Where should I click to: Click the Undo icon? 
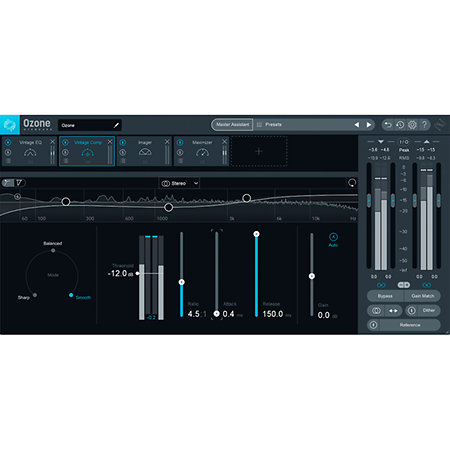tap(388, 125)
